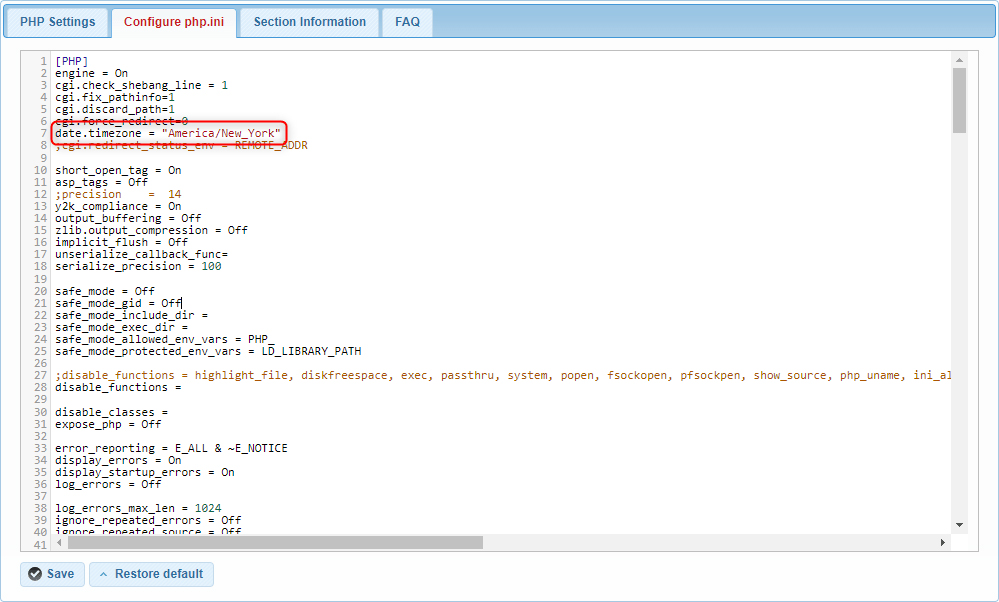Click the Save button
Viewport: 999px width, 602px height.
51,574
